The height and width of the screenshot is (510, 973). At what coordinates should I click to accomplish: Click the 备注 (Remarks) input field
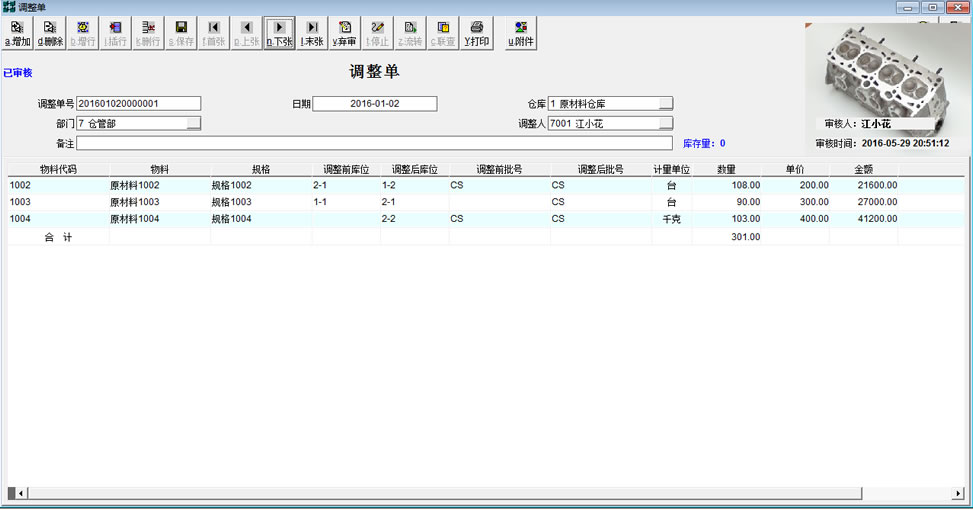(x=374, y=143)
